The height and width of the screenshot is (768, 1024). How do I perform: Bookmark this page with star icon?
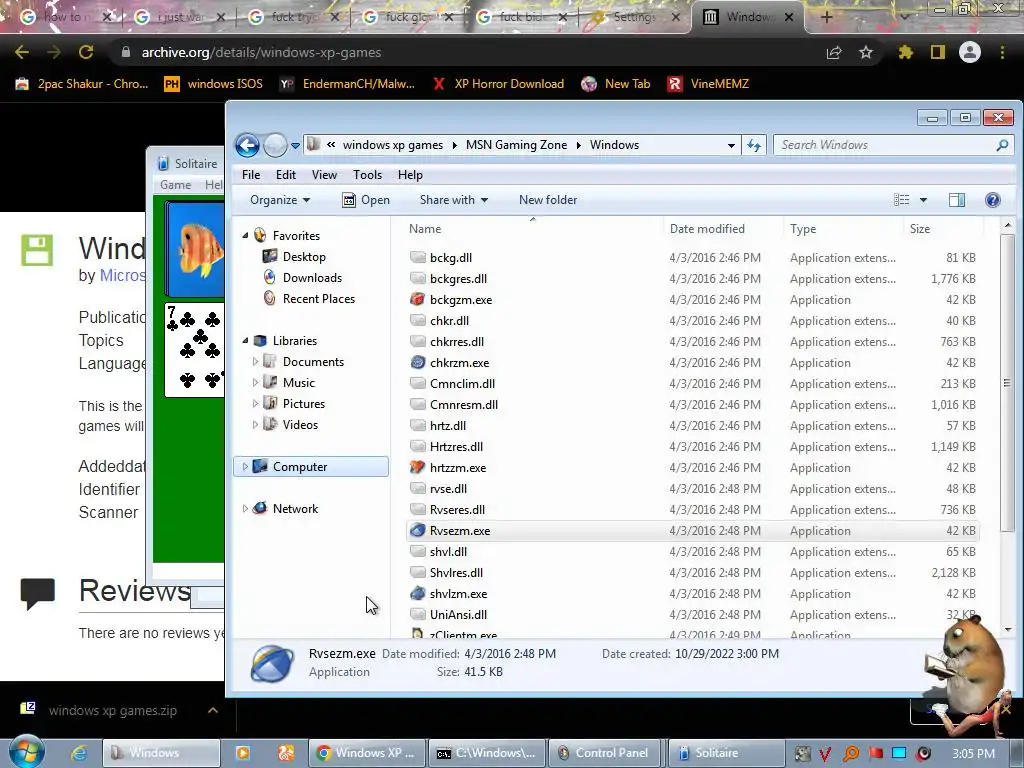tap(865, 52)
